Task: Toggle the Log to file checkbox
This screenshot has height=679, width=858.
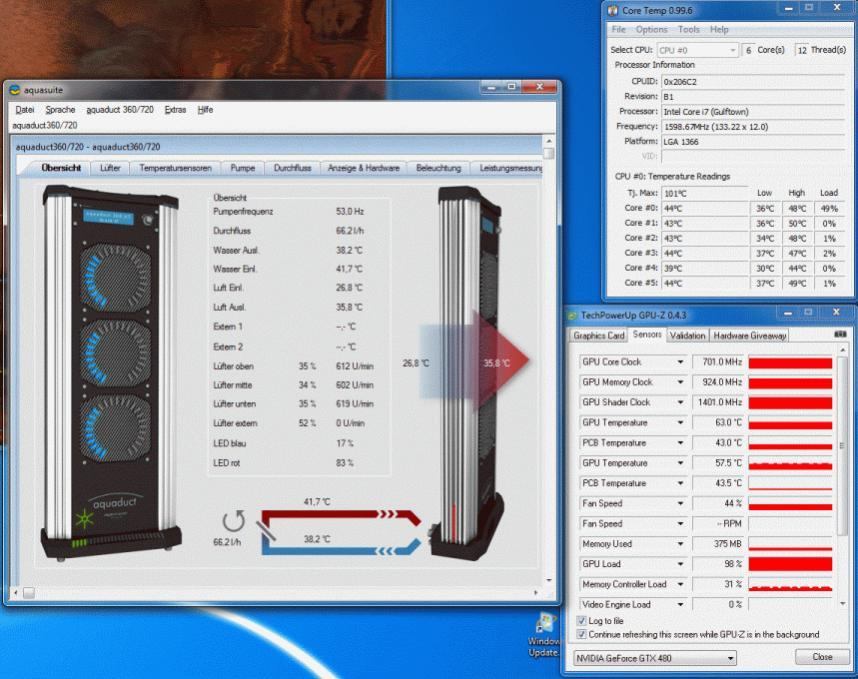Action: (x=582, y=621)
